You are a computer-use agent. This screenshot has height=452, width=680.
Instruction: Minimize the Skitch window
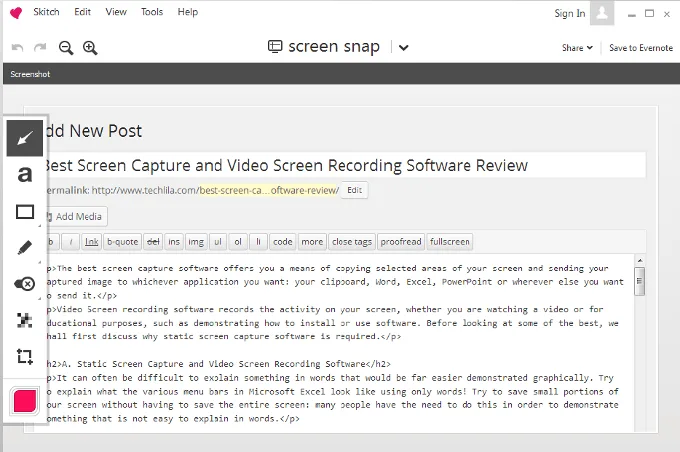coord(632,14)
